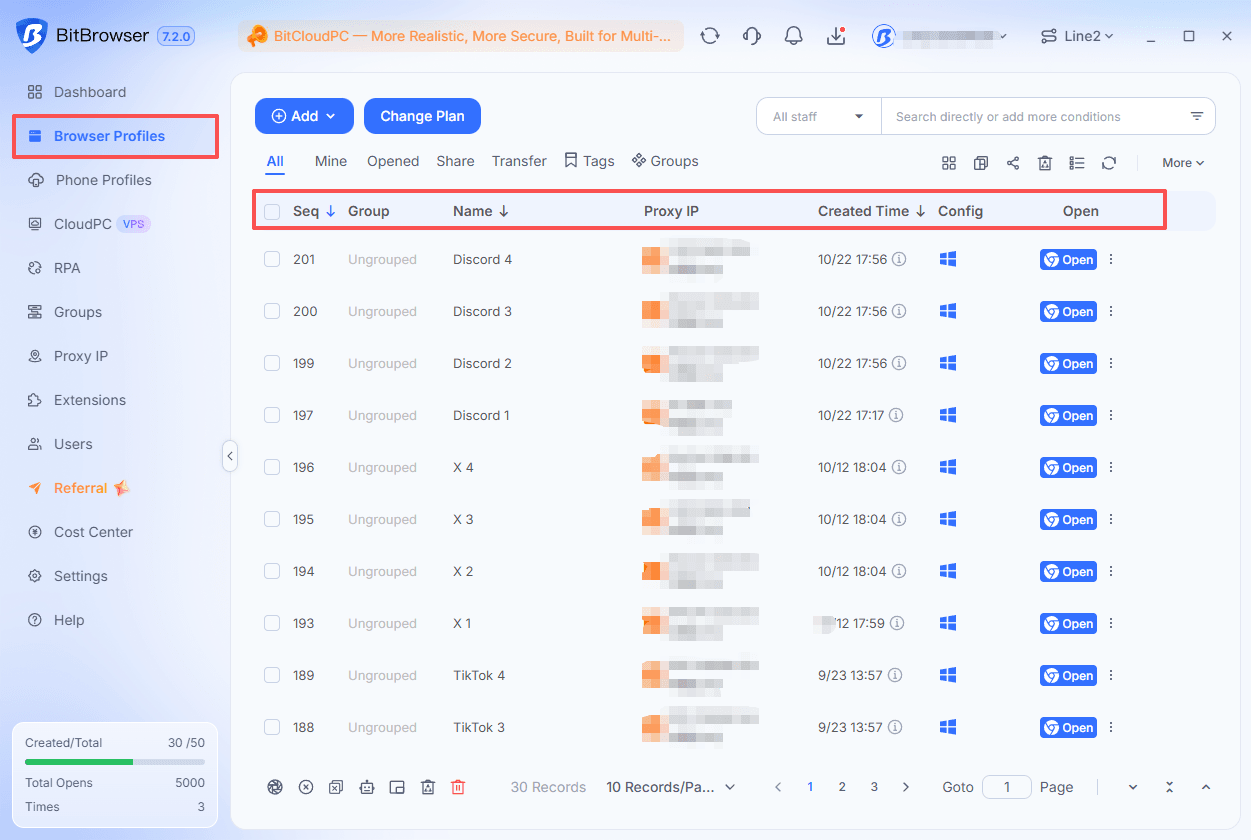Toggle the select-all checkbox in table header
Viewport: 1251px width, 840px height.
272,211
